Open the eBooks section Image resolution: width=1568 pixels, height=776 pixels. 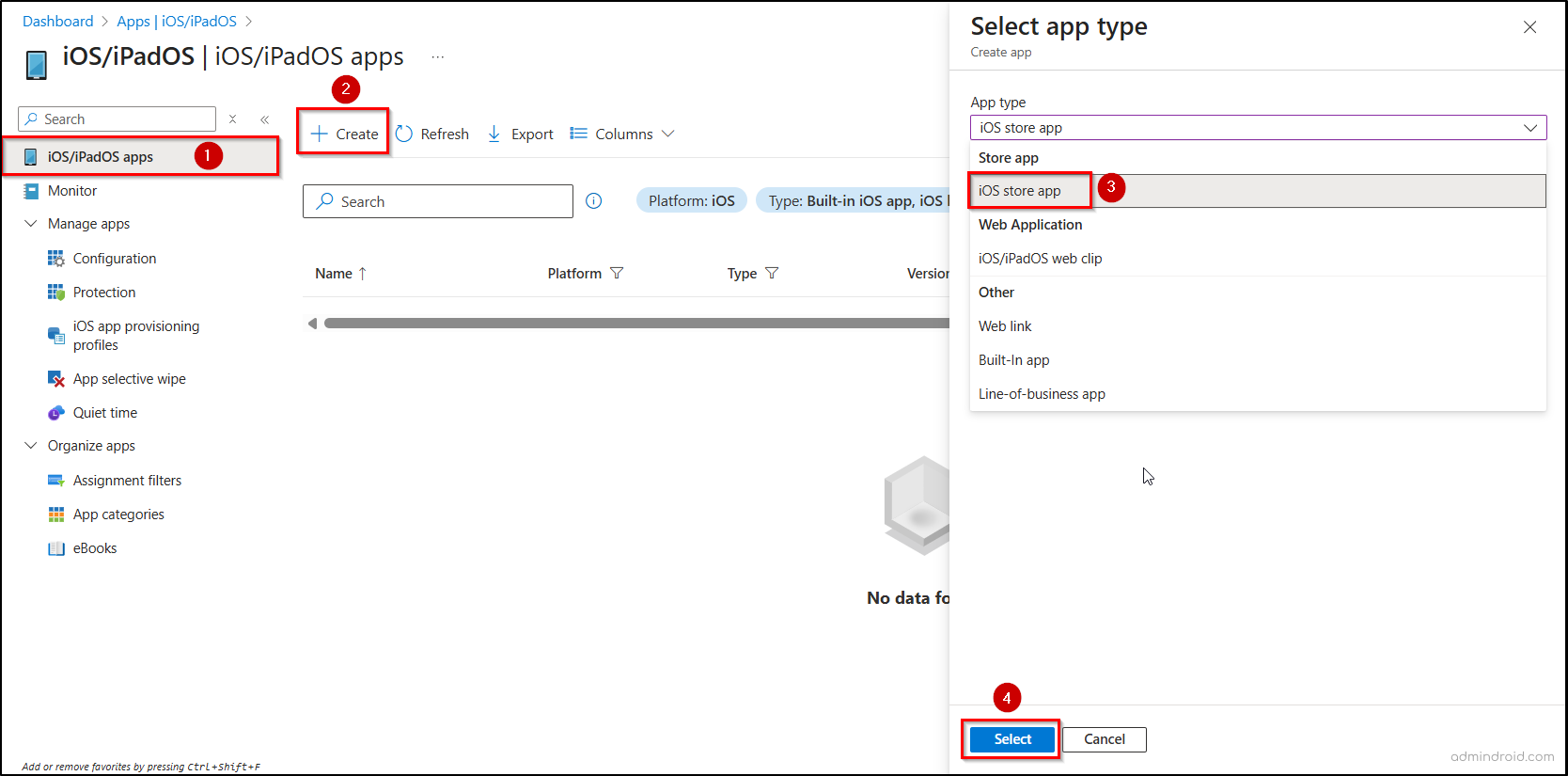[x=94, y=548]
